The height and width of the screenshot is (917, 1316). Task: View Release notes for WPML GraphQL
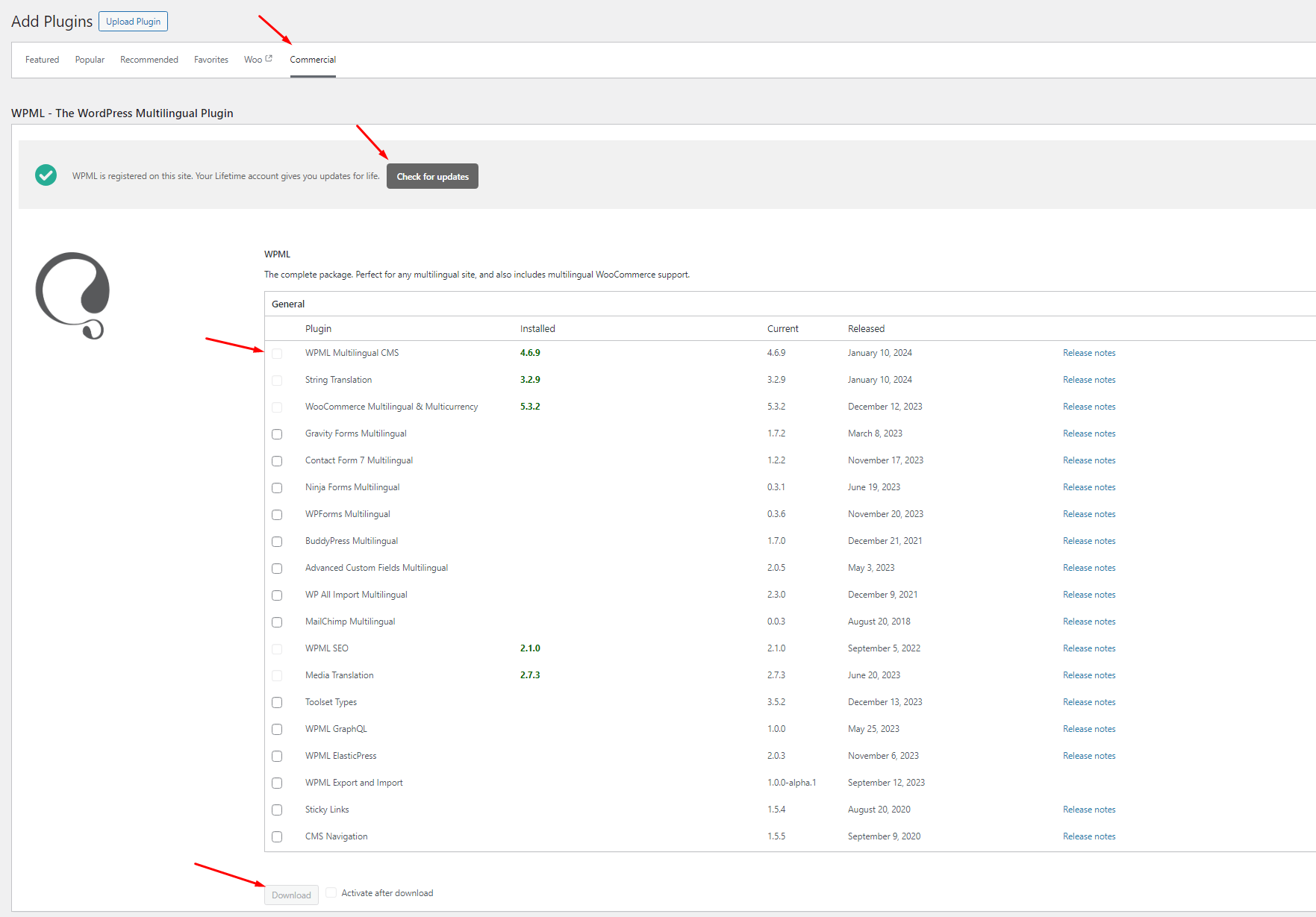tap(1089, 729)
